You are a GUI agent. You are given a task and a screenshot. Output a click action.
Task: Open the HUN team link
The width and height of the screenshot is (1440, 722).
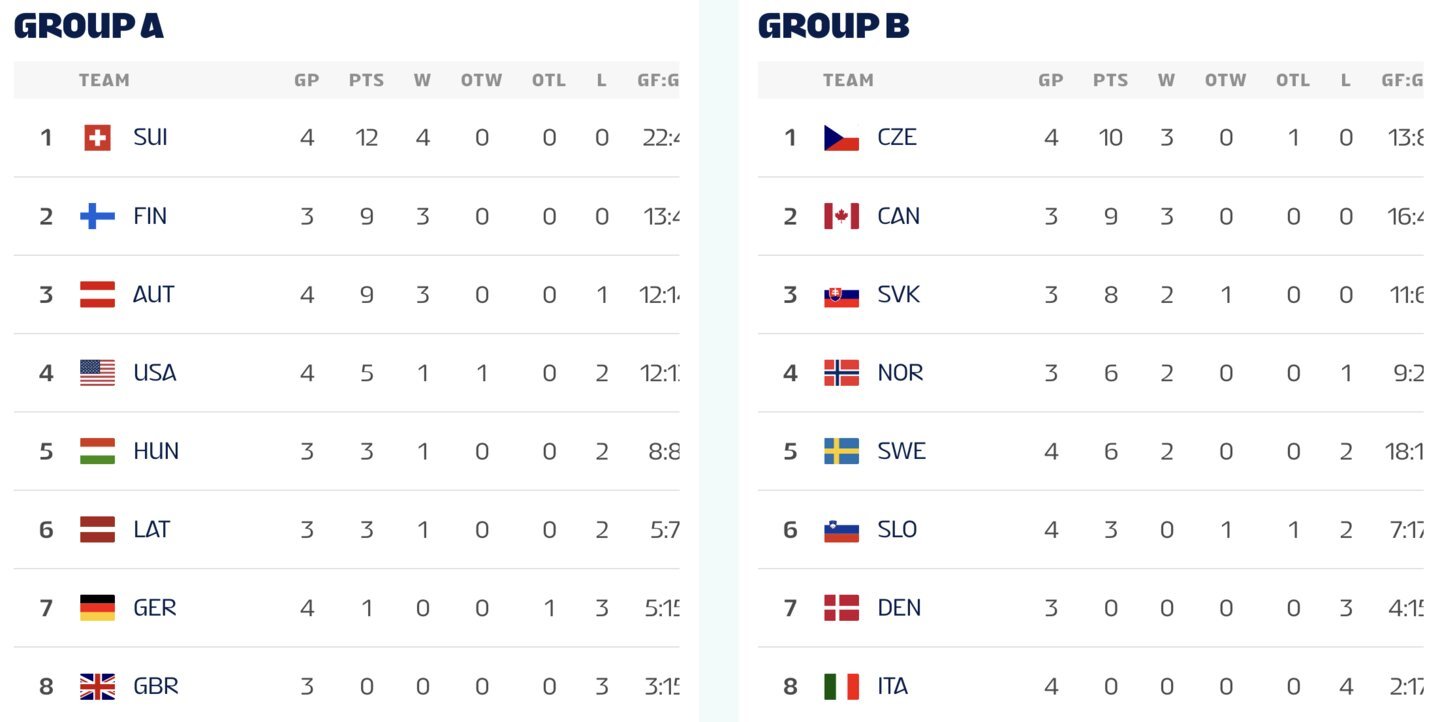(156, 451)
